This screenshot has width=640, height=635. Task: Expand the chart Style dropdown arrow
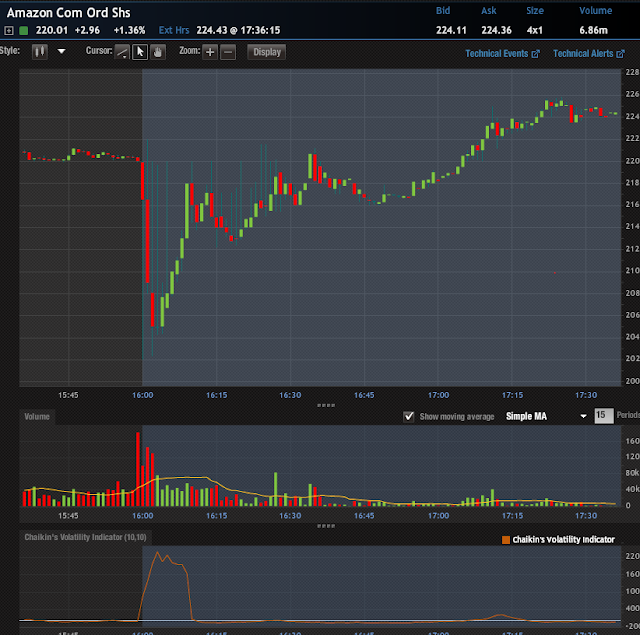tap(61, 51)
